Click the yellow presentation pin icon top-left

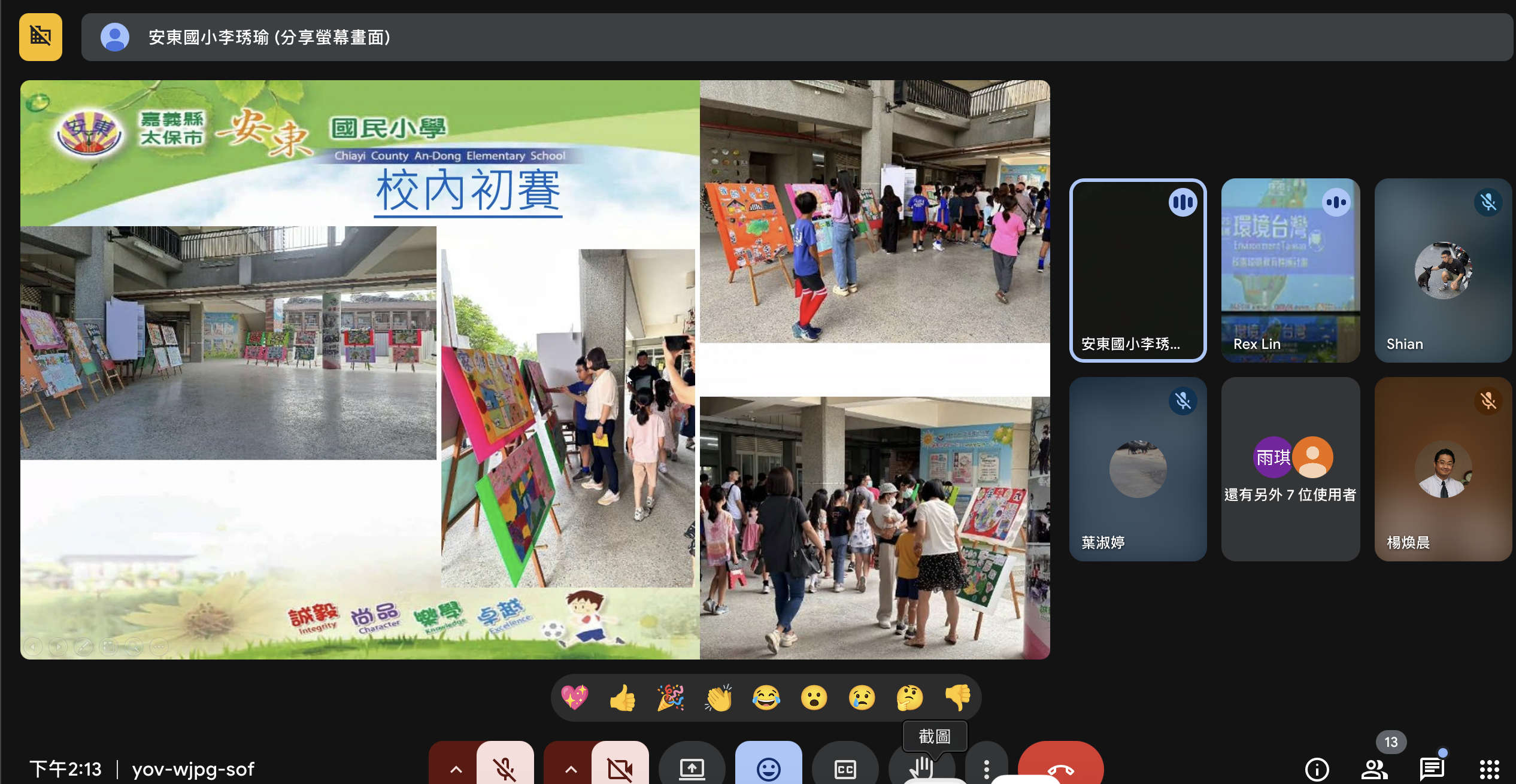pos(40,37)
